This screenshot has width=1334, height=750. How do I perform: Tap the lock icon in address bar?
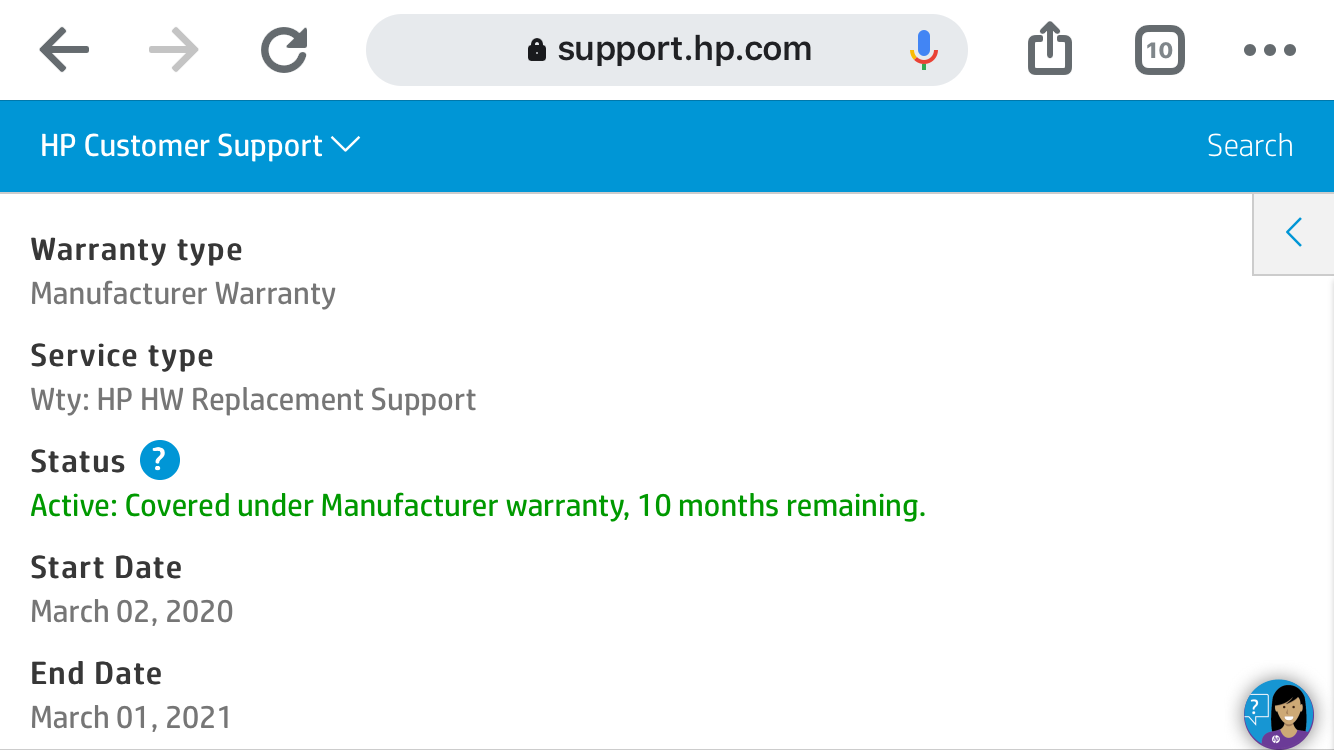point(537,50)
